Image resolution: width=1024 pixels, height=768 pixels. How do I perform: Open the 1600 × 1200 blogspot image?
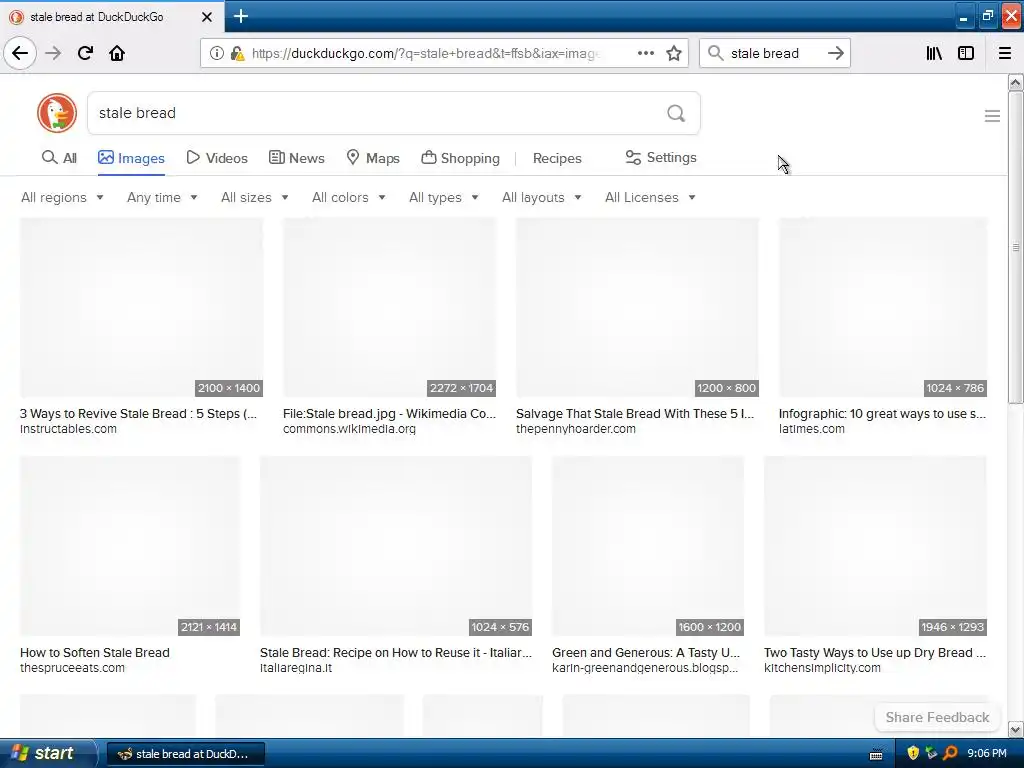click(648, 546)
